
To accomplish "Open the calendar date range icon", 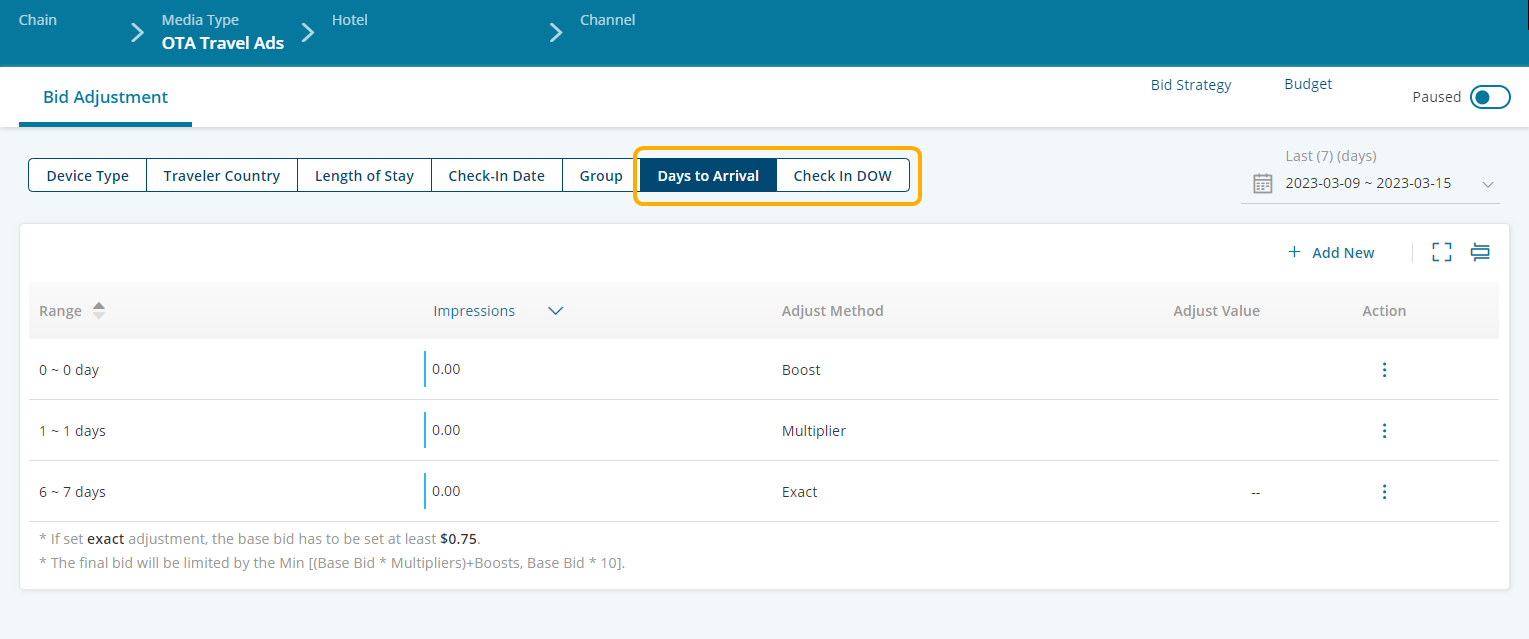I will tap(1263, 183).
